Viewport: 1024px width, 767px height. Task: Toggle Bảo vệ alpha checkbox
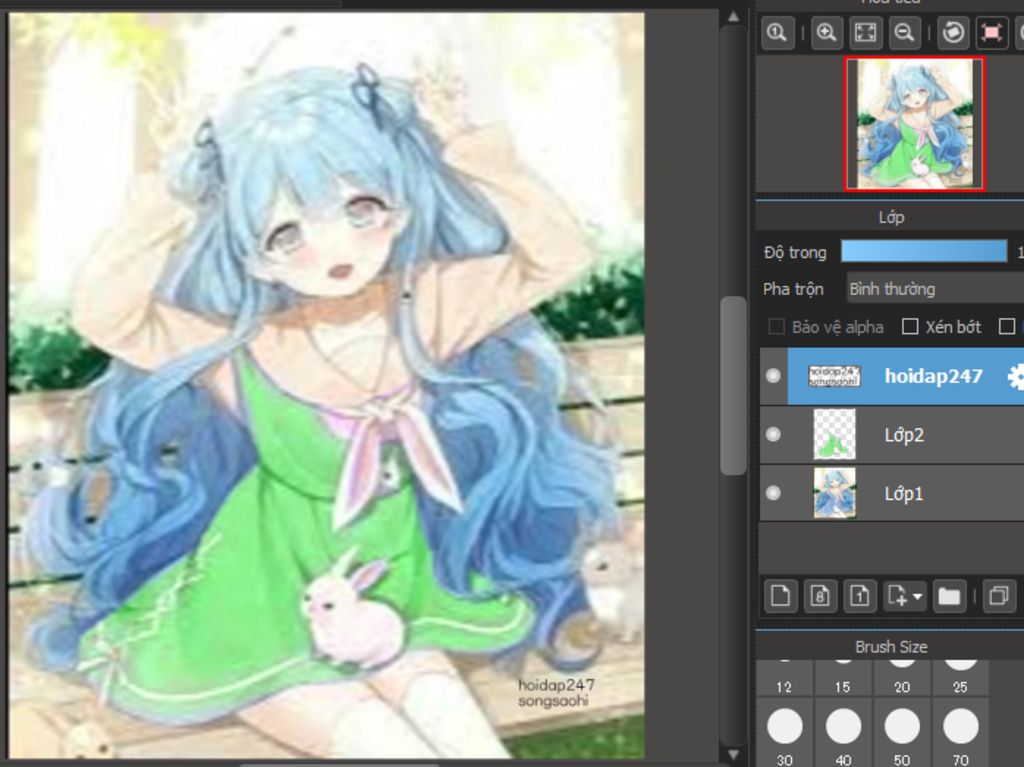[776, 327]
